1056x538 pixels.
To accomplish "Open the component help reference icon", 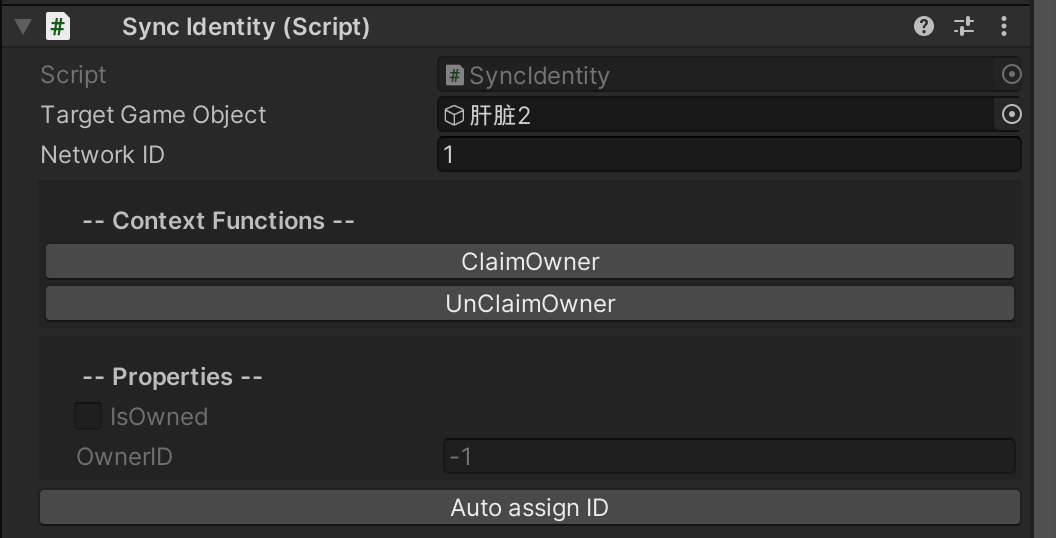I will [923, 27].
